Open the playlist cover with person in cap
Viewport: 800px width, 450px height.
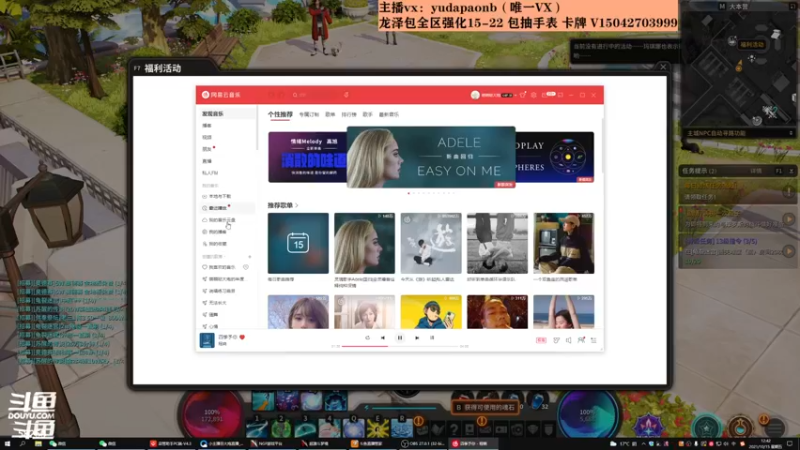[x=564, y=243]
